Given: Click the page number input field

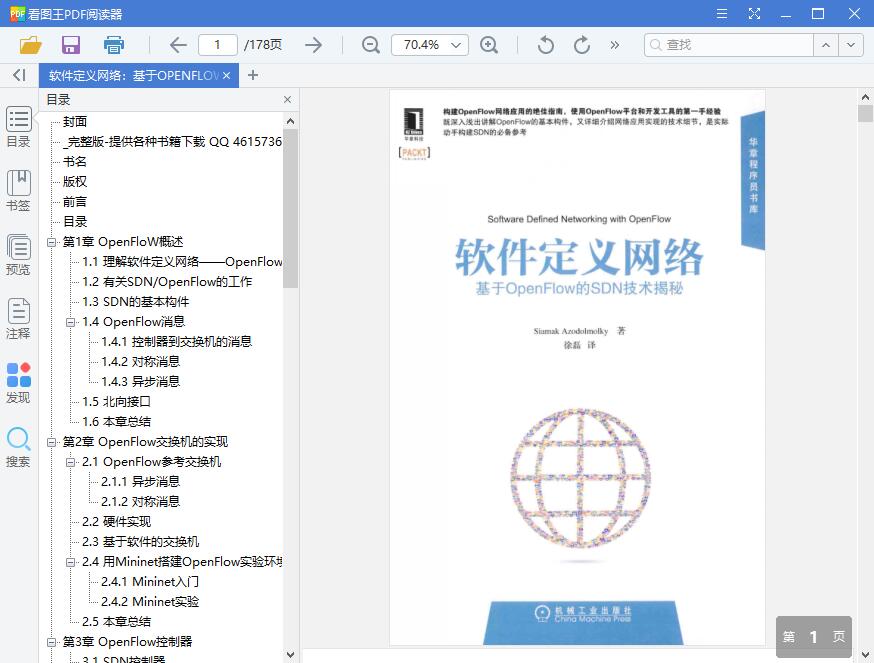Looking at the screenshot, I should pos(221,44).
